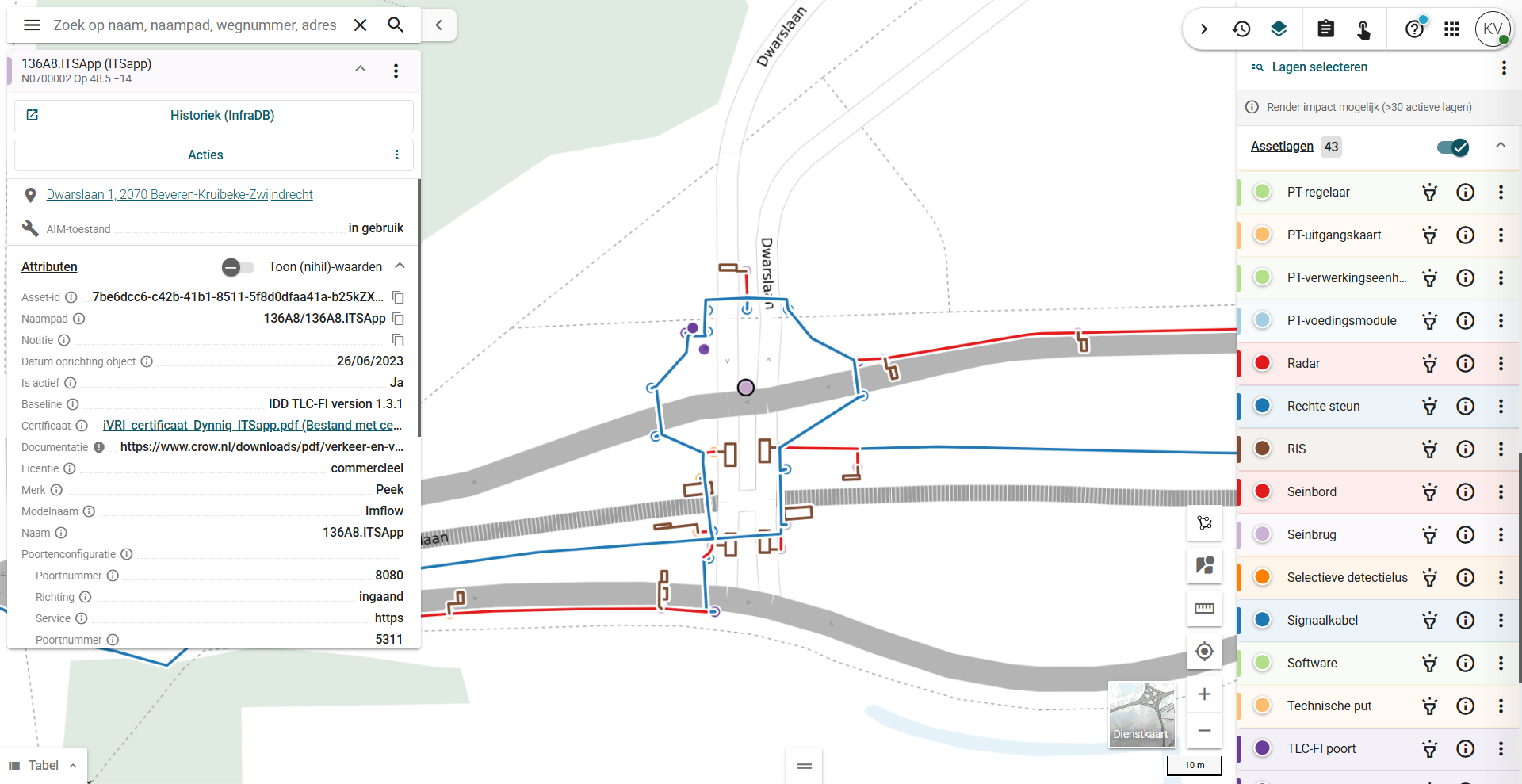Collapse the 136A8.ITSApp asset card
Viewport: 1522px width, 784px height.
tap(360, 69)
